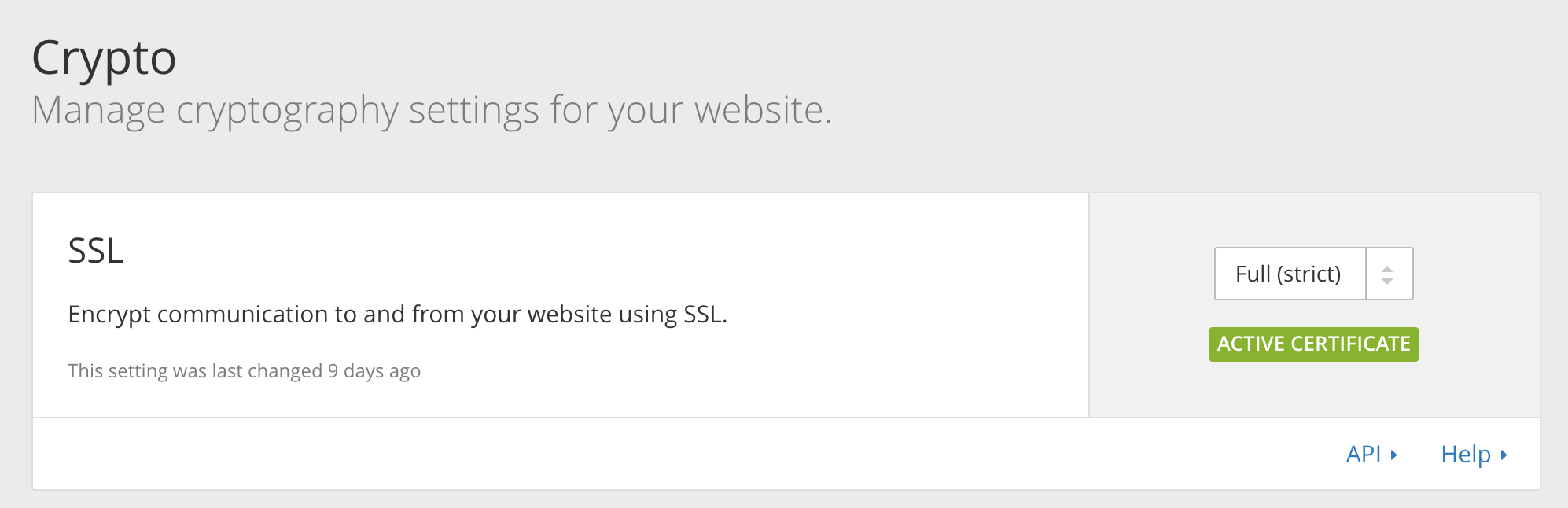The width and height of the screenshot is (1568, 508).
Task: Click the Crypto page heading
Action: click(x=104, y=58)
